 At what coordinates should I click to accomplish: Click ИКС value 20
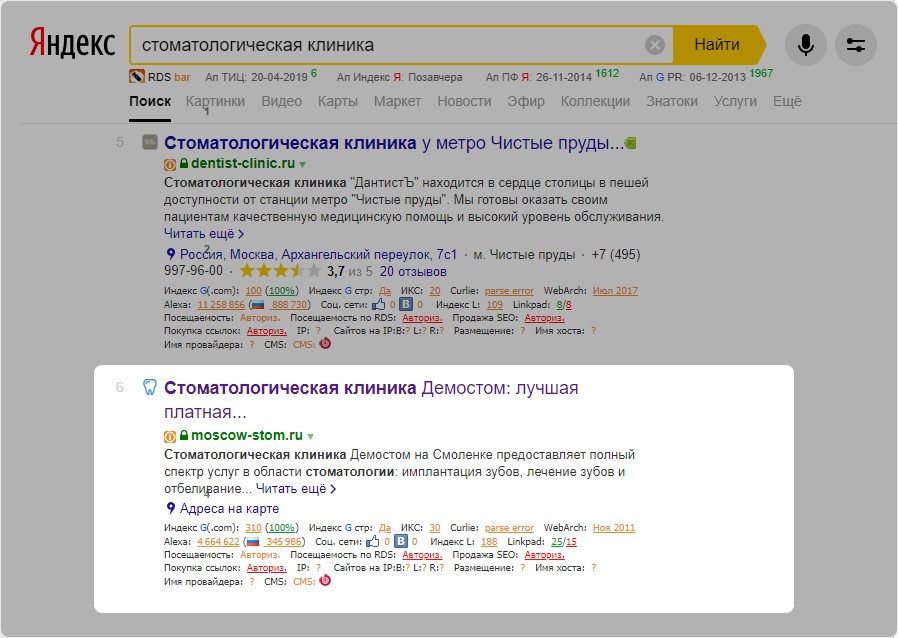[x=435, y=290]
